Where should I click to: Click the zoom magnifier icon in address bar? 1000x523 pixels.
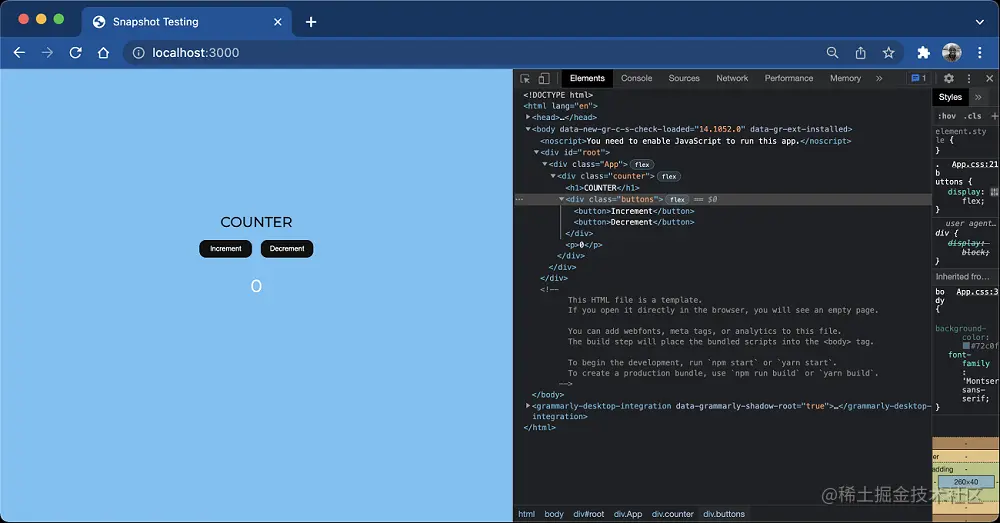(832, 53)
